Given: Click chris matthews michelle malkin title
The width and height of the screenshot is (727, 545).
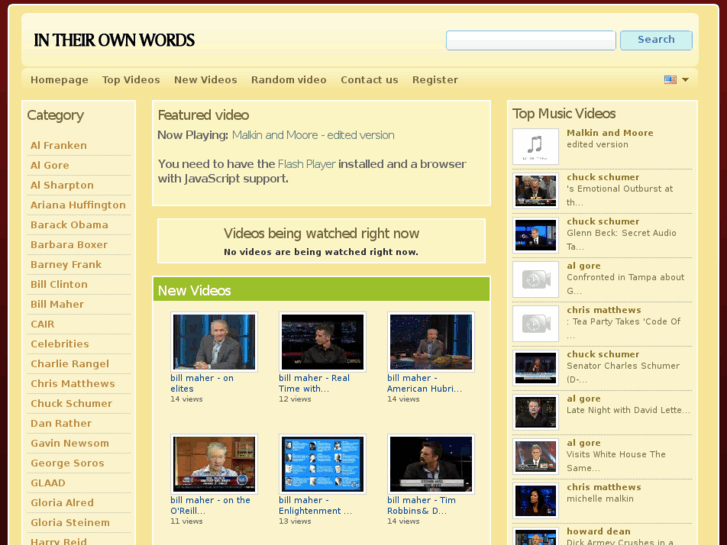Looking at the screenshot, I should [x=604, y=487].
